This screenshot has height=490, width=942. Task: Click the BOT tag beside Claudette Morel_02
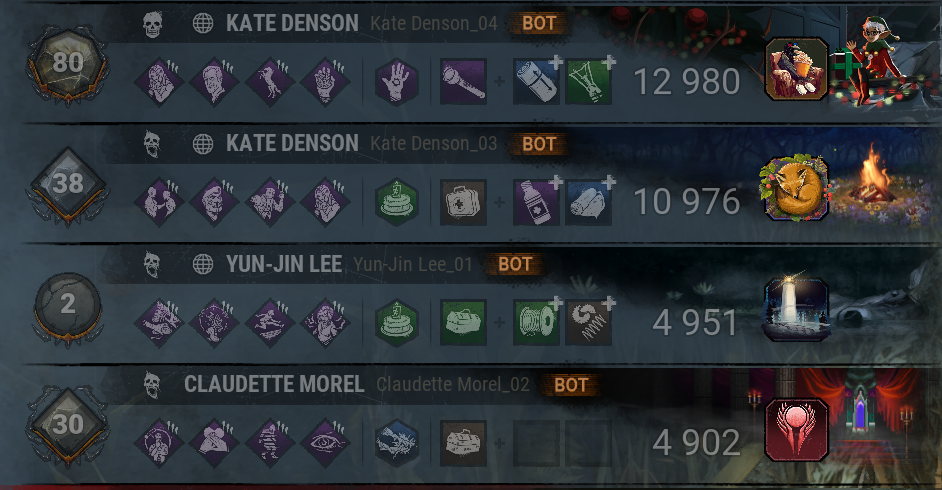click(571, 385)
